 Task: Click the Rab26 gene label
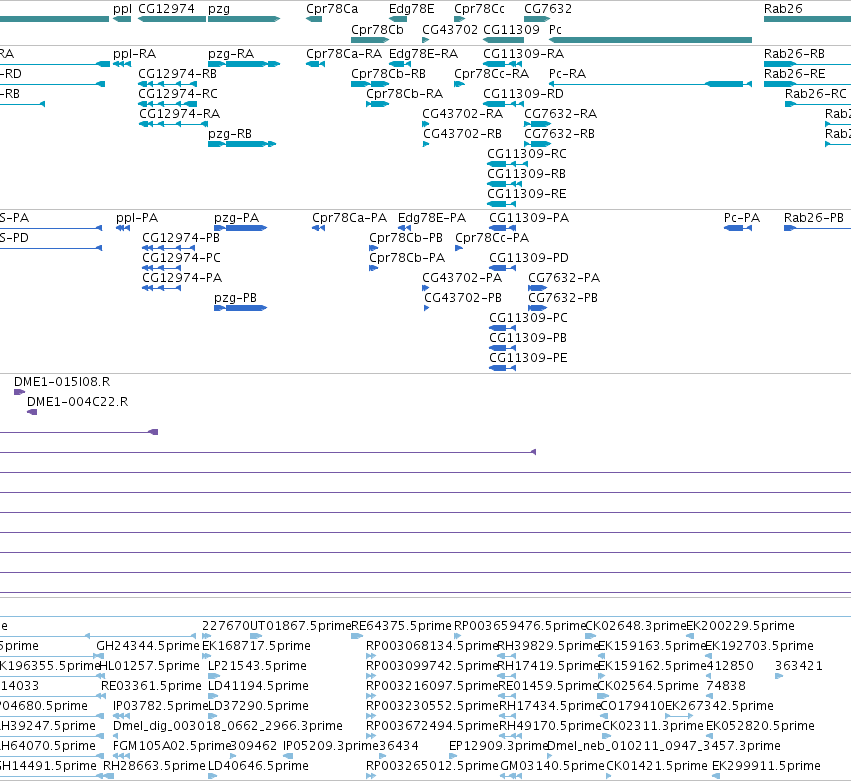point(783,9)
